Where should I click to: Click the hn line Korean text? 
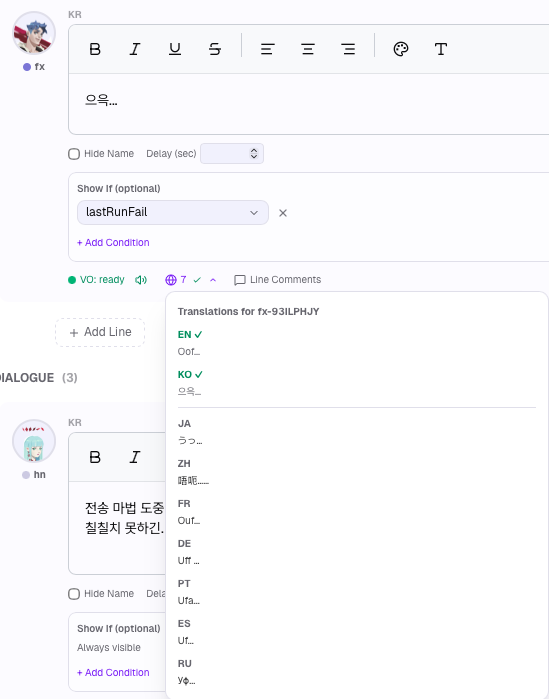click(x=125, y=518)
